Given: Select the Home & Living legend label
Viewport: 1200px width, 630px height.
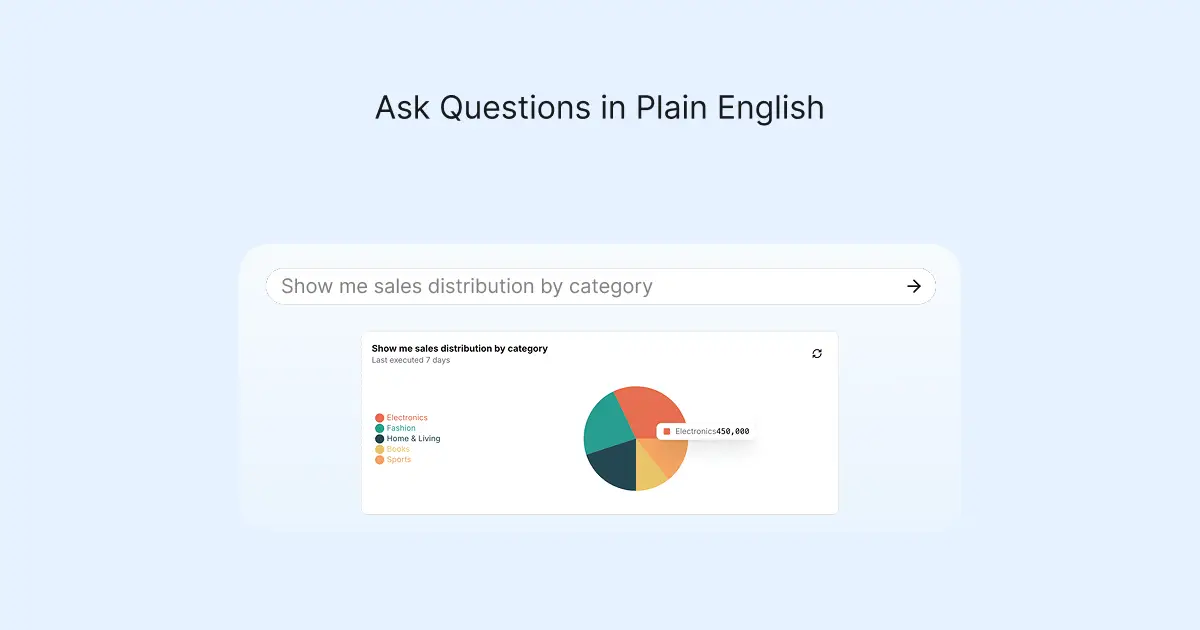Looking at the screenshot, I should click(413, 439).
